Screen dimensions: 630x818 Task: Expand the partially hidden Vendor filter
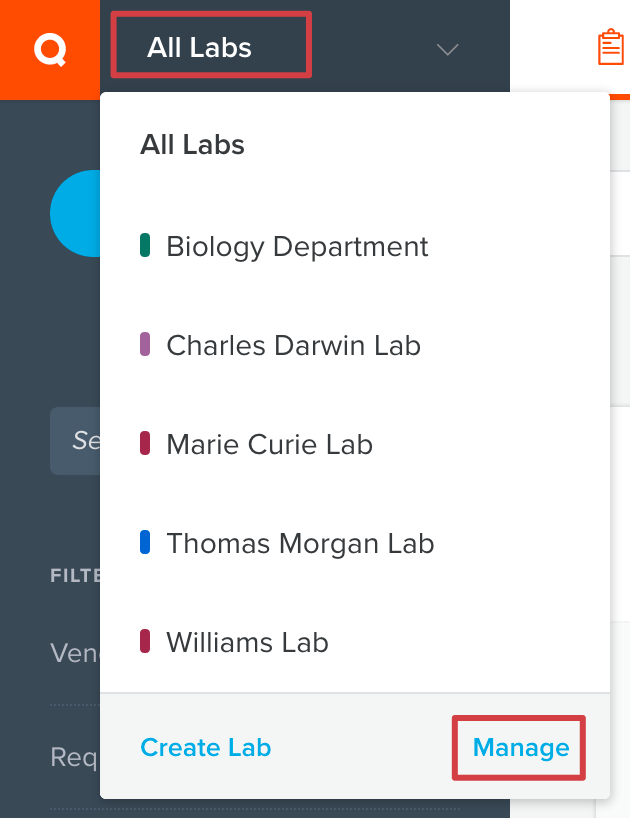point(75,653)
